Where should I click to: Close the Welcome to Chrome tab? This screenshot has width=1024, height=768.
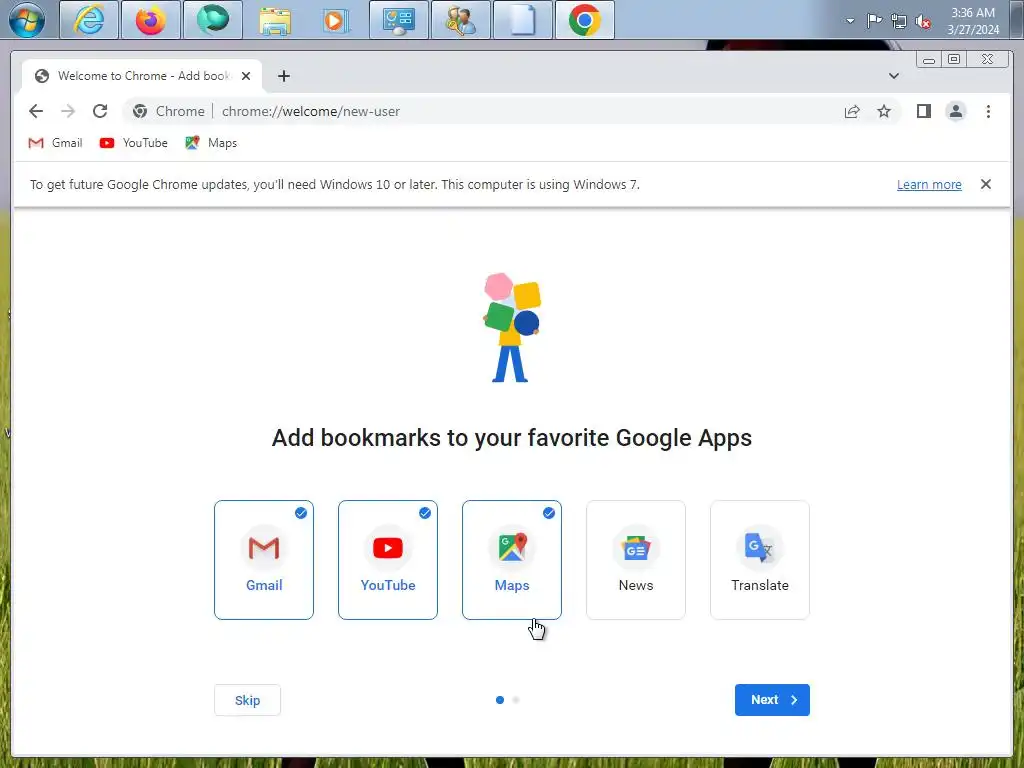click(x=246, y=76)
